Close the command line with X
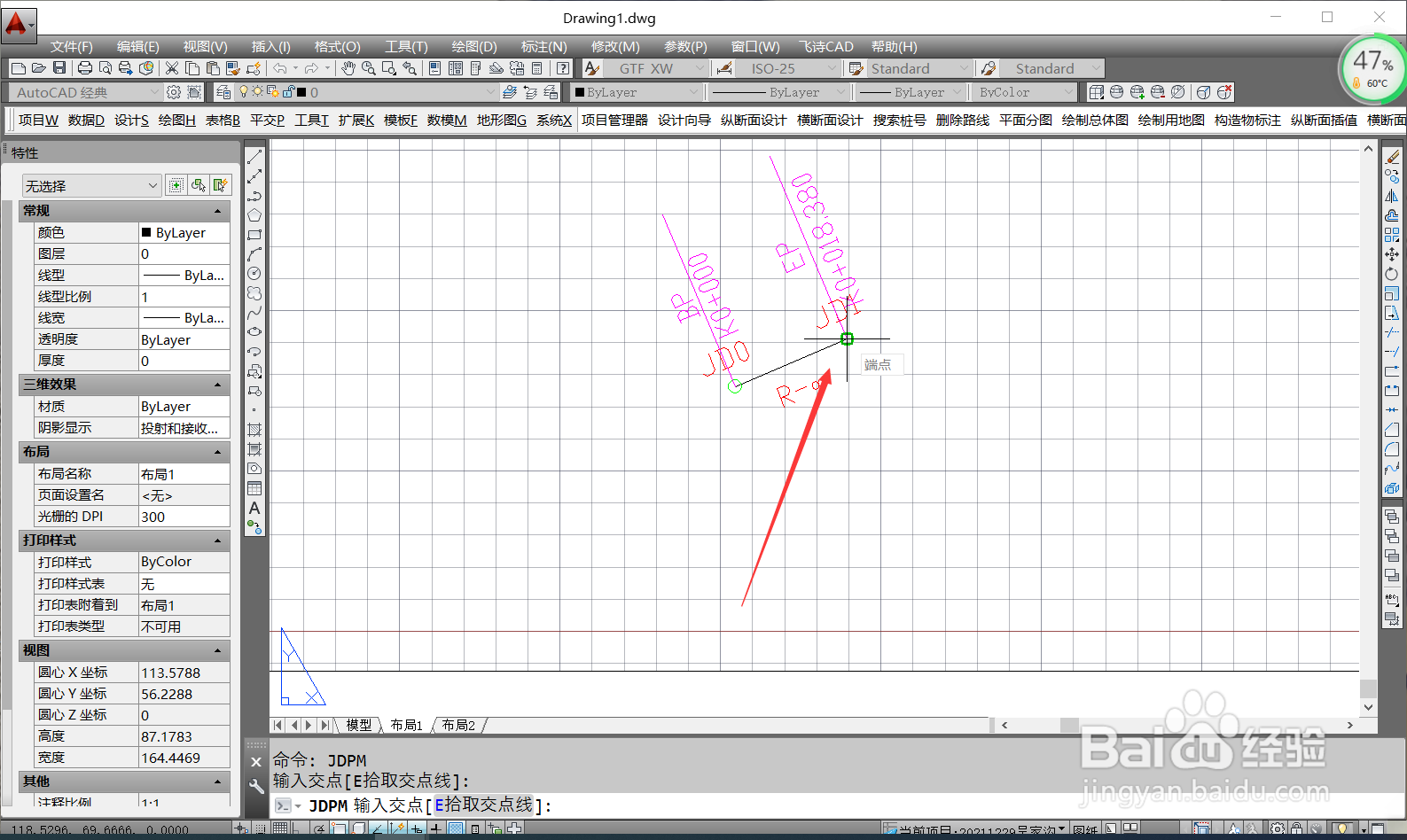The image size is (1407, 840). point(256,762)
